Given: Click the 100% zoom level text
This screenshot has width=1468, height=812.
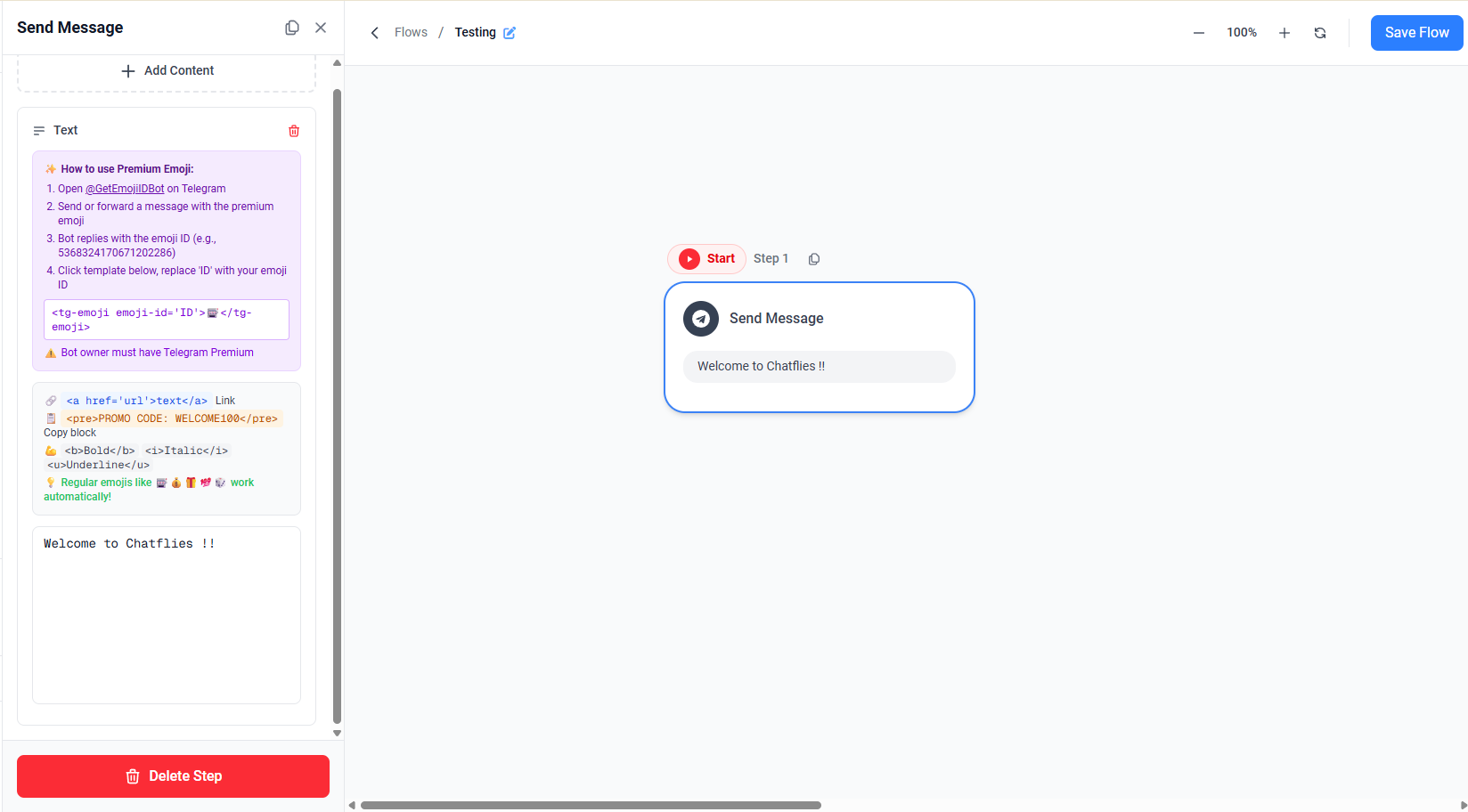Looking at the screenshot, I should (1242, 33).
